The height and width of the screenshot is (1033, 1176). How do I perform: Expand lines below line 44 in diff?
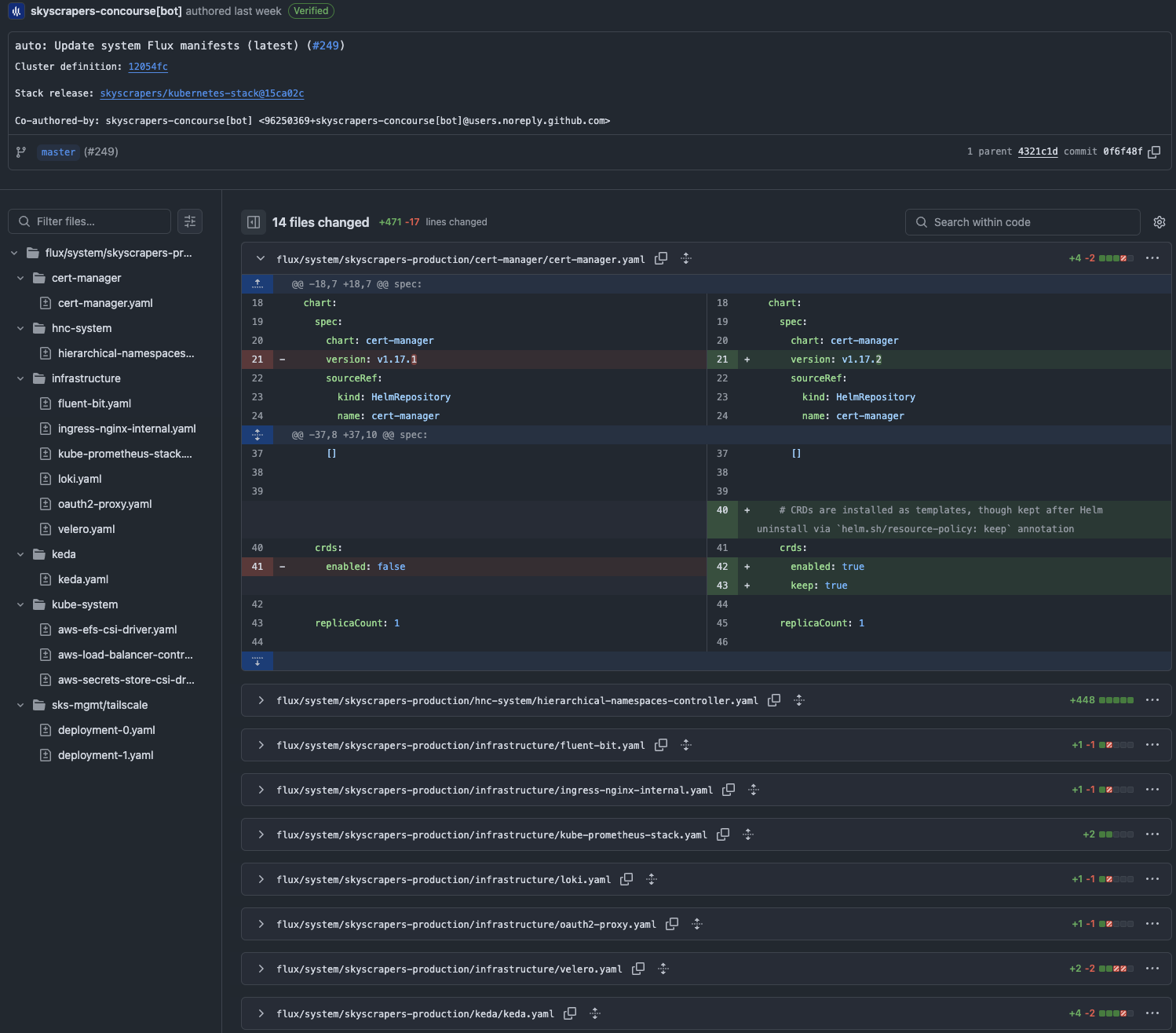257,661
